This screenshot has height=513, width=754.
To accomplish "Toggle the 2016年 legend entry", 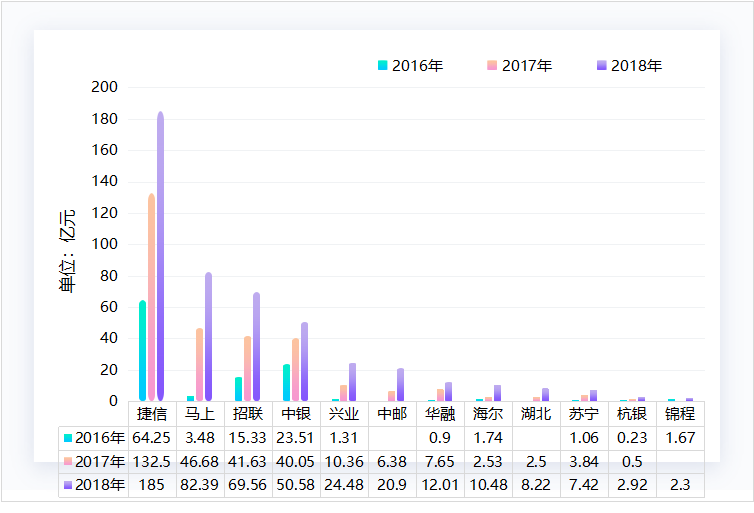I will pyautogui.click(x=410, y=65).
